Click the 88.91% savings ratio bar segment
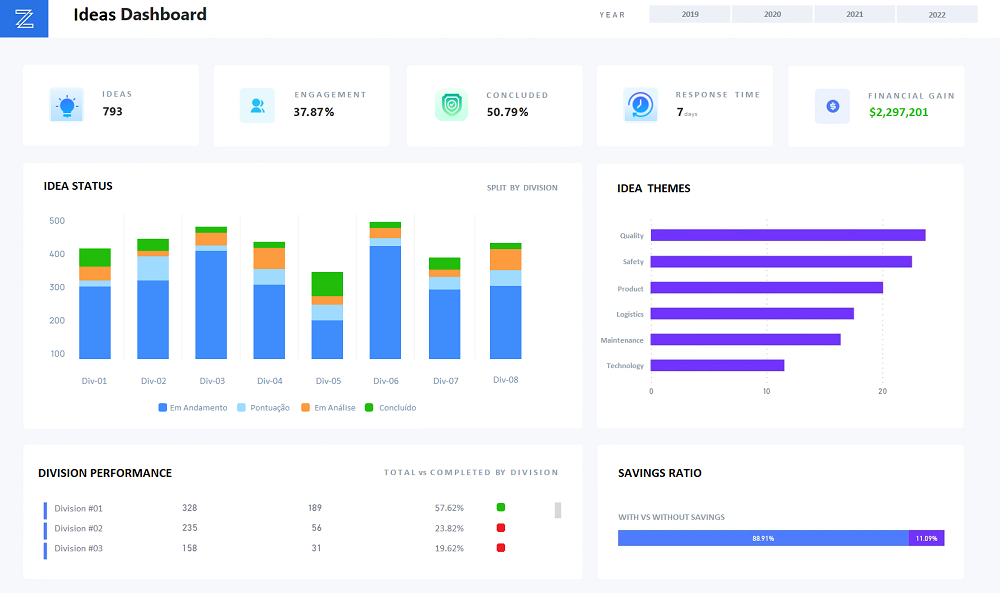 pyautogui.click(x=763, y=538)
